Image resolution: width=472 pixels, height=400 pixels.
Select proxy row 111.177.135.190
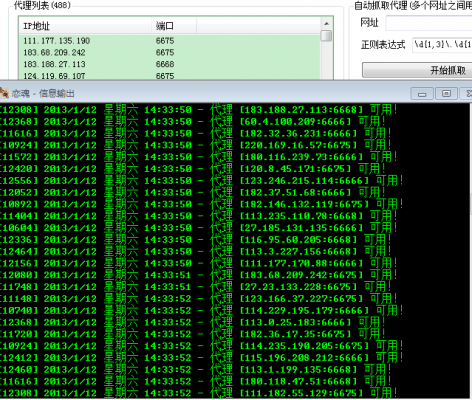click(x=170, y=41)
